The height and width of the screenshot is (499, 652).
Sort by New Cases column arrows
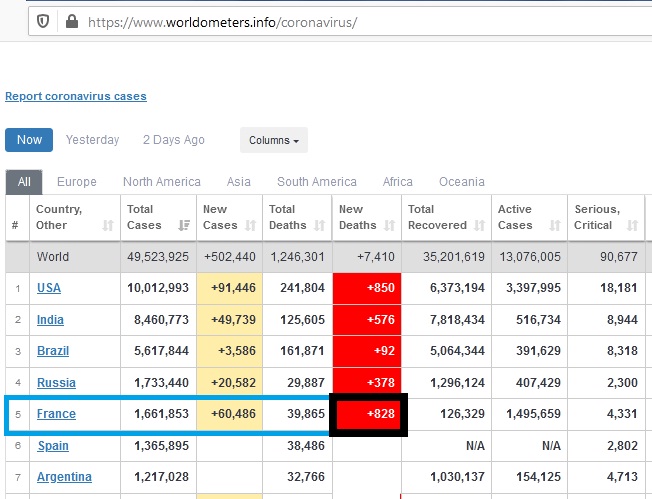pos(250,225)
